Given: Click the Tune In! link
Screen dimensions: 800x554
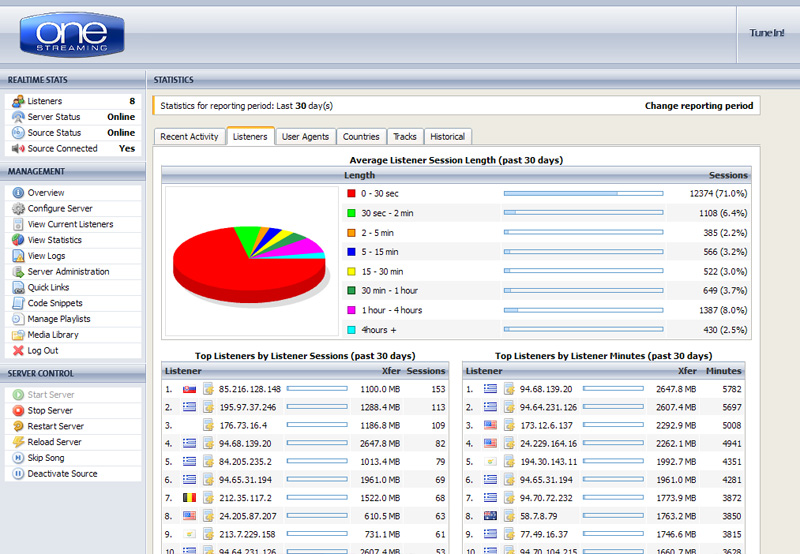Looking at the screenshot, I should (767, 33).
